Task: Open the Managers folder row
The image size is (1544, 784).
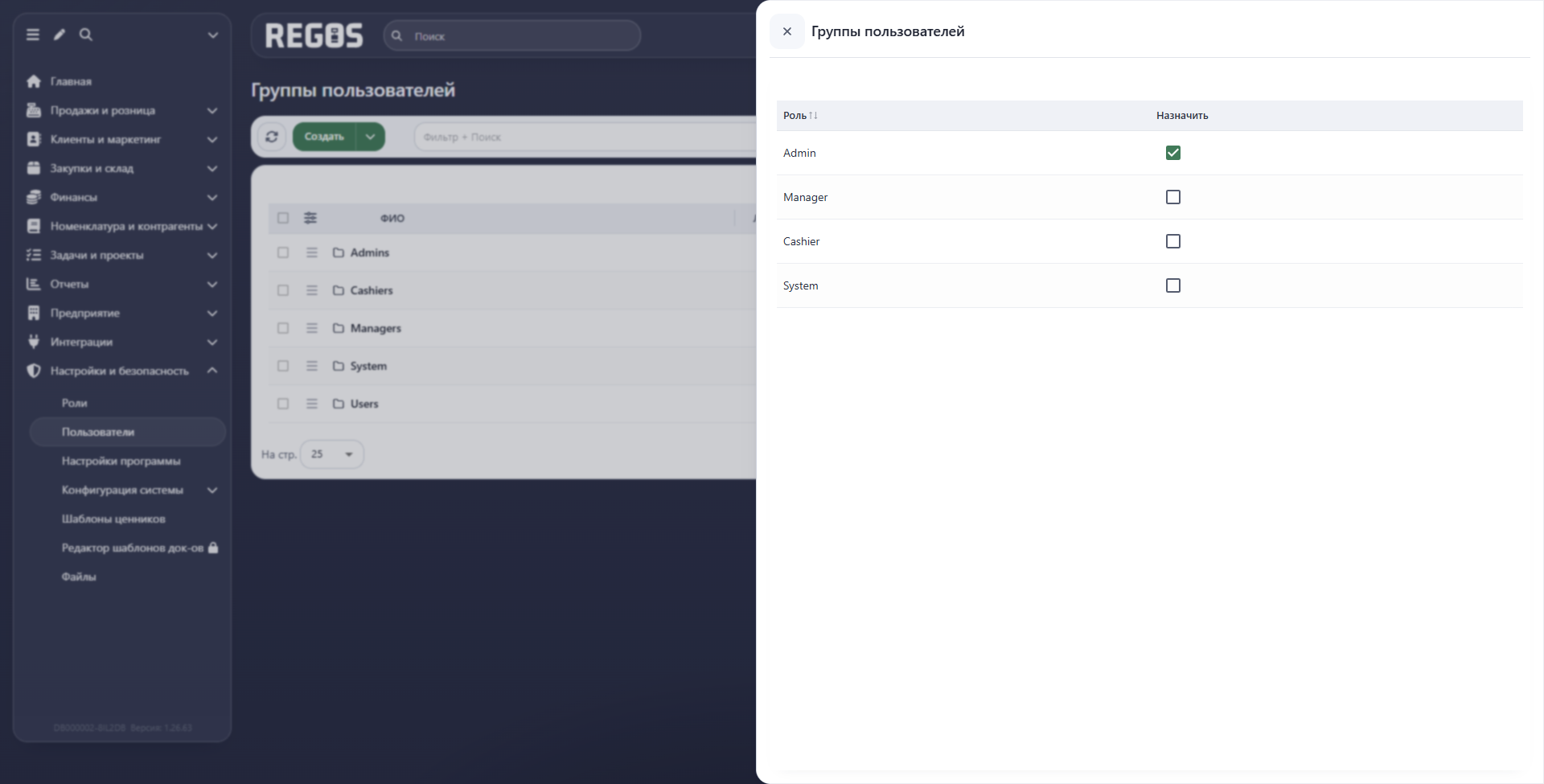Action: click(x=376, y=328)
